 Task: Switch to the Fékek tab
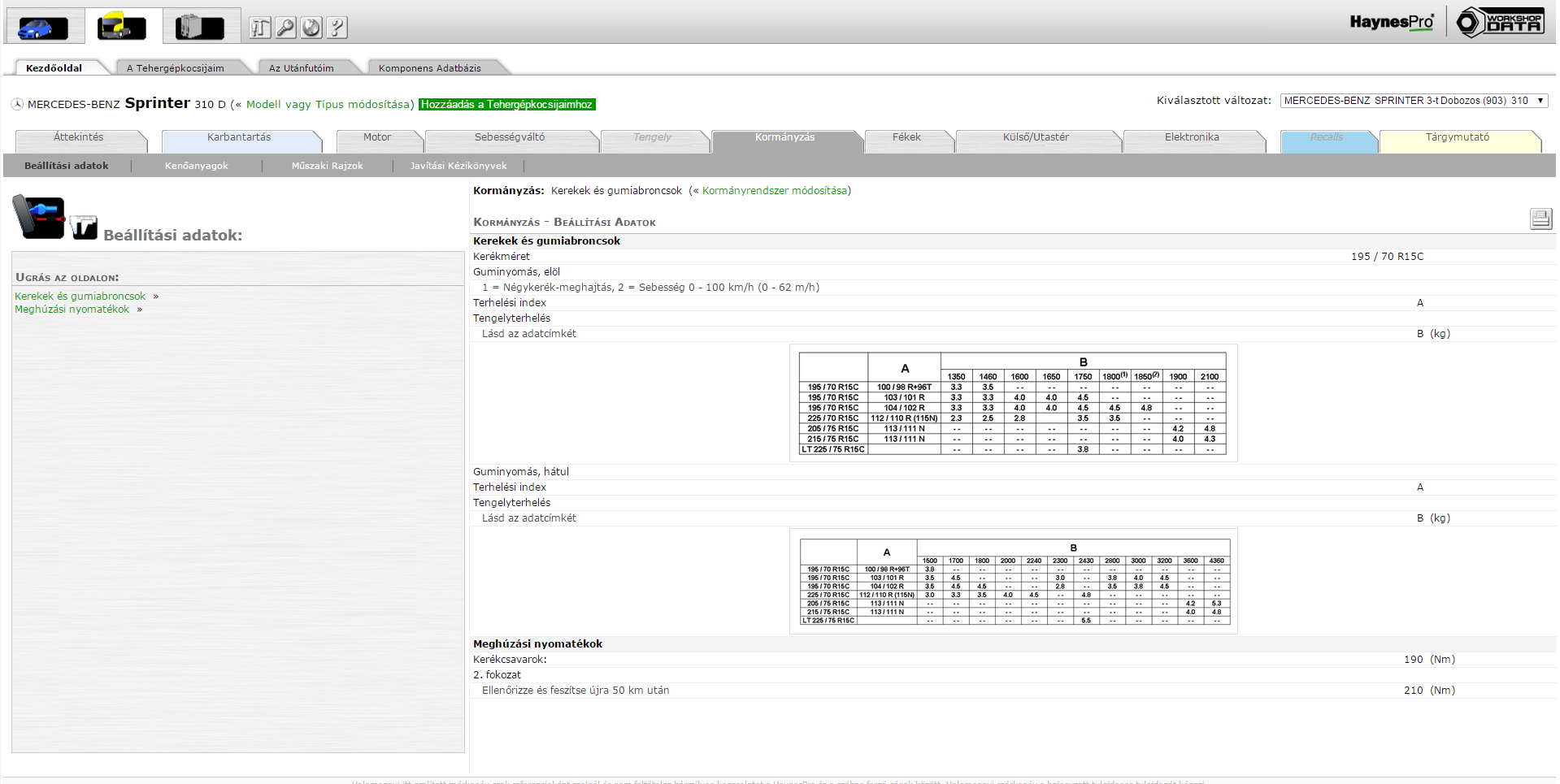tap(906, 137)
